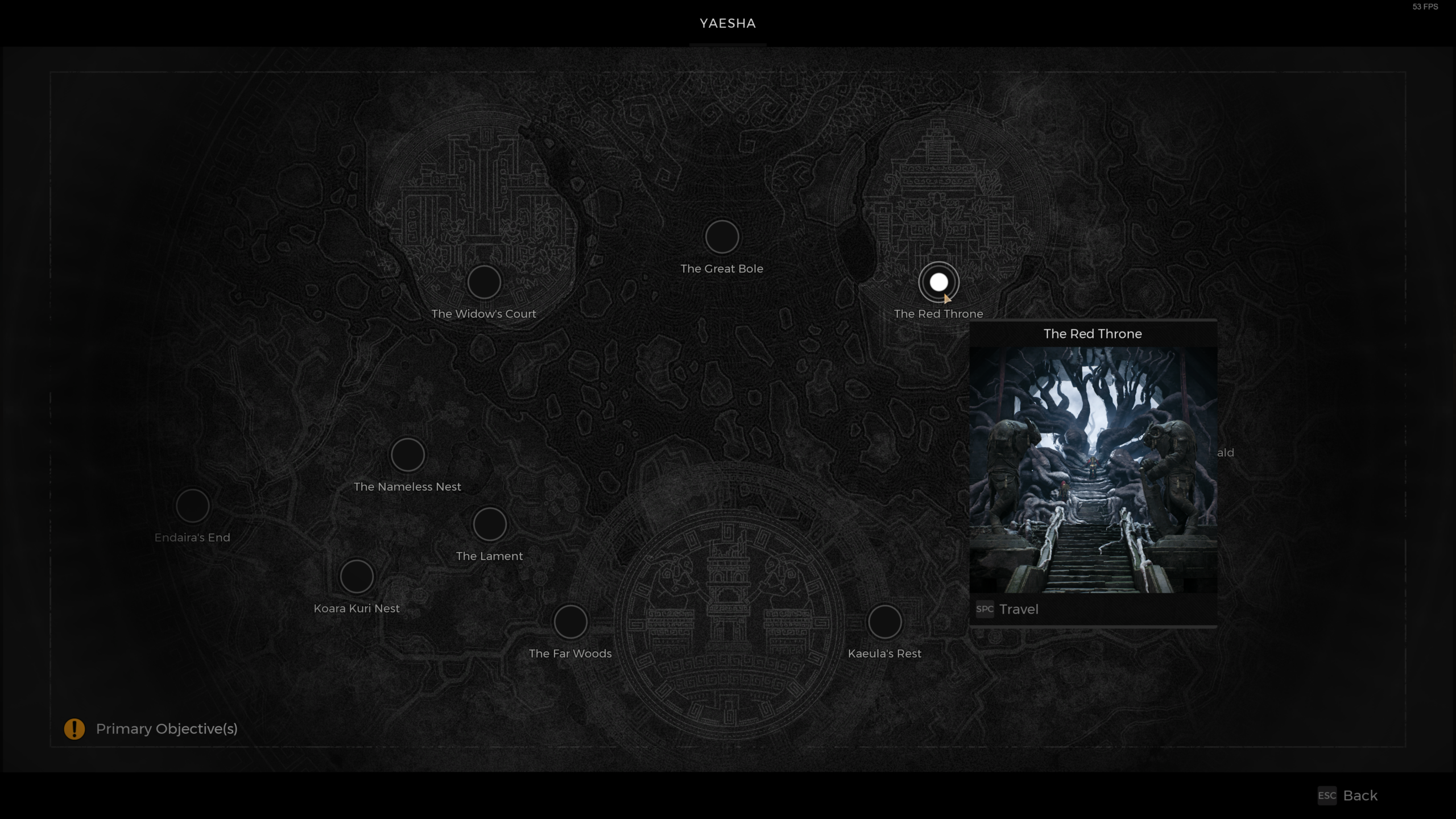Click the ESC key icon
This screenshot has height=819, width=1456.
click(x=1327, y=795)
